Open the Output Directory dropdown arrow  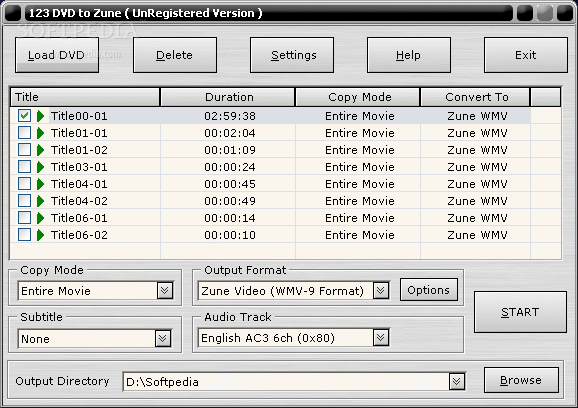tap(457, 381)
